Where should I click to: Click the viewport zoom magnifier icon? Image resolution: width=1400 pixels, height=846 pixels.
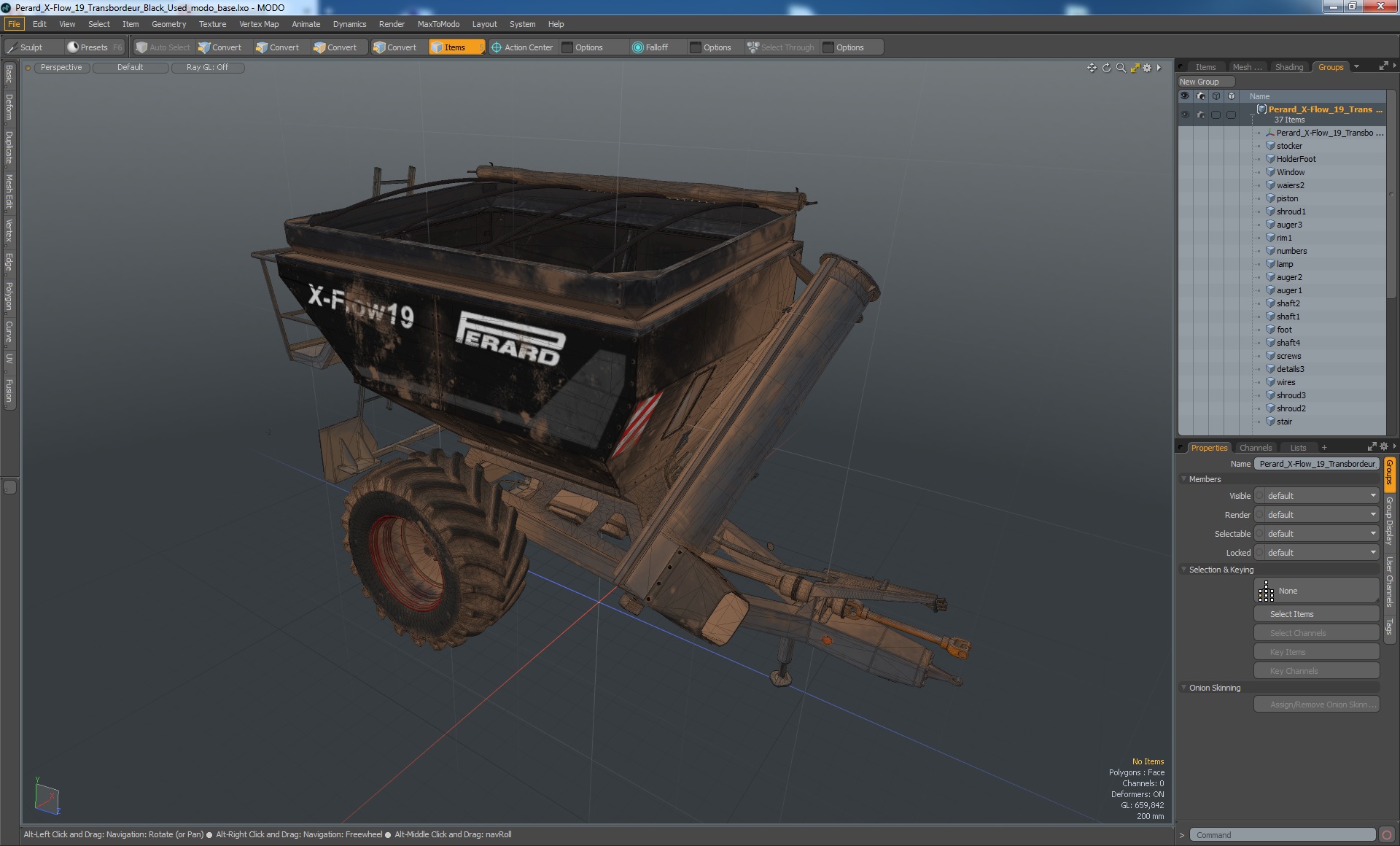pos(1121,68)
